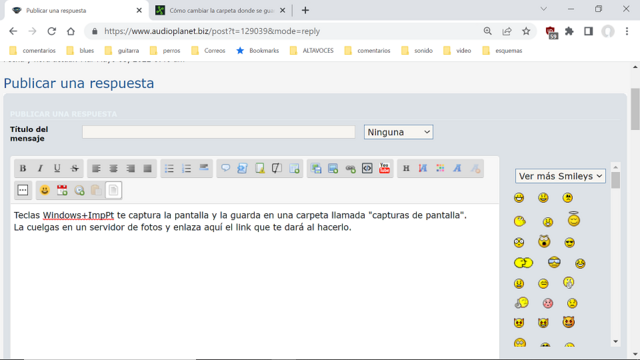640x360 pixels.
Task: Insert the sunglasses cool smiley
Action: (569, 243)
